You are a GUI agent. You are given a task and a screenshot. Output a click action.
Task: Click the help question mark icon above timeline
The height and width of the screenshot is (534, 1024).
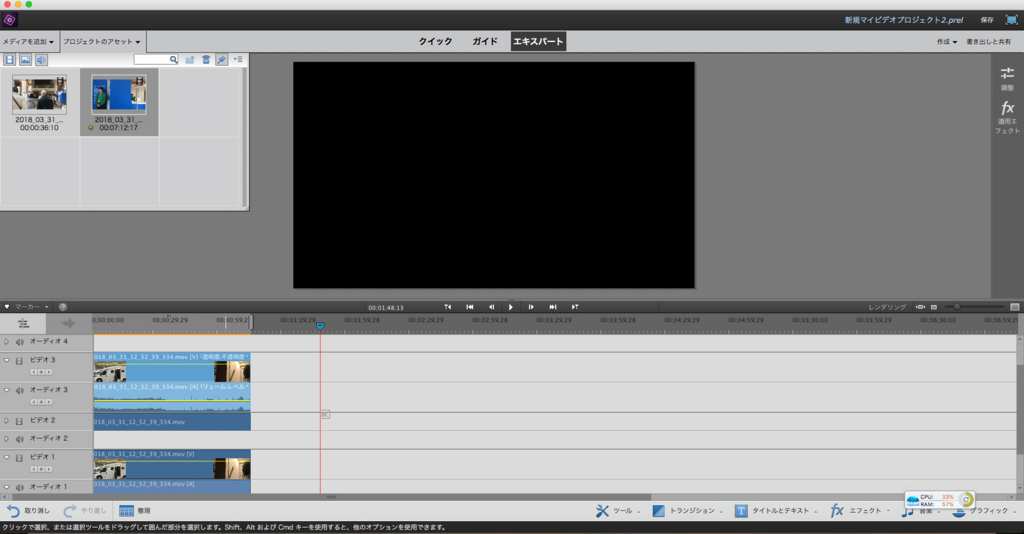coord(63,307)
